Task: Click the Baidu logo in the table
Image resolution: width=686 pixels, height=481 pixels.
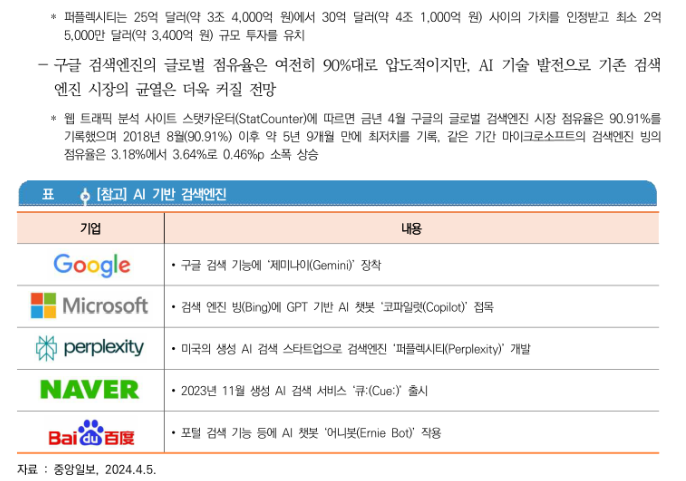Action: [x=91, y=432]
